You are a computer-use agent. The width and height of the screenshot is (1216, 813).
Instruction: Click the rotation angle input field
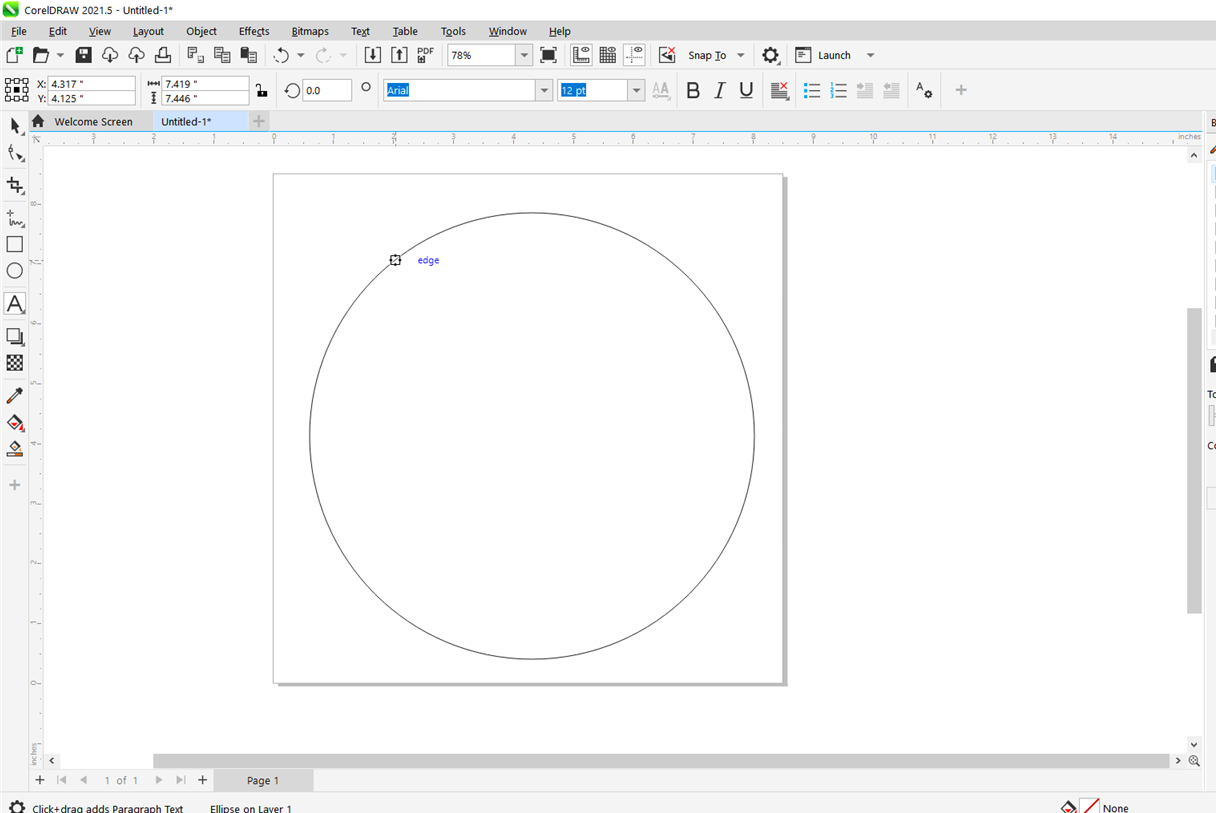click(327, 91)
